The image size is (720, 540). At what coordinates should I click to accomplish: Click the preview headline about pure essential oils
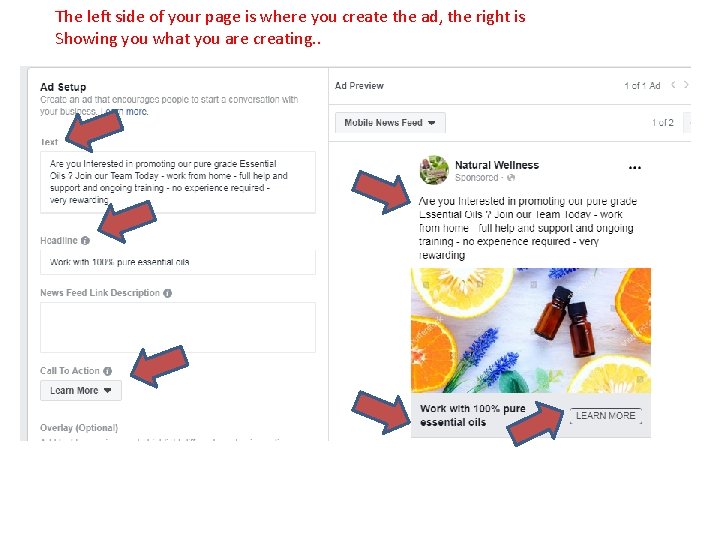(472, 415)
